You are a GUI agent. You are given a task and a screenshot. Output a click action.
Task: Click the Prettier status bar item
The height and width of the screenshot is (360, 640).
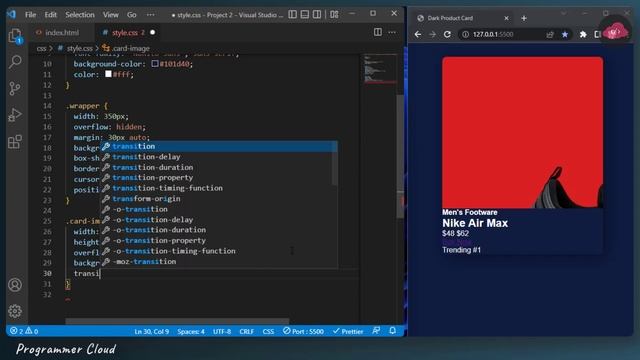click(348, 331)
